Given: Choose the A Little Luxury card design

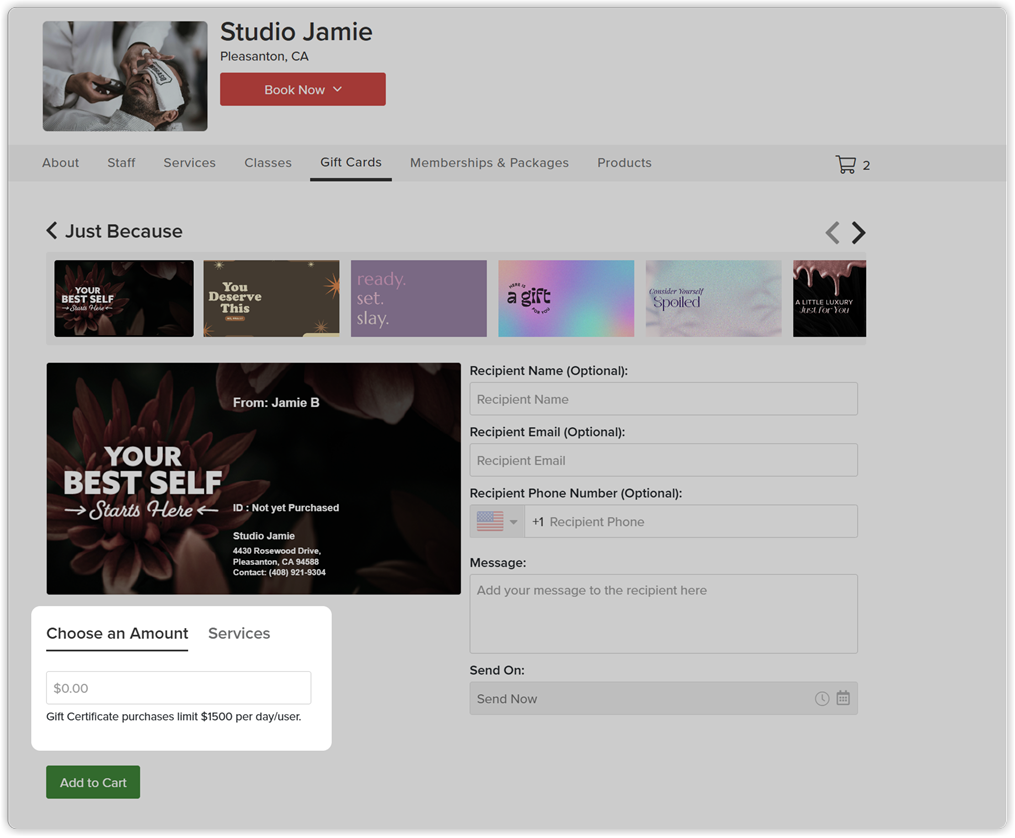Looking at the screenshot, I should (x=829, y=298).
